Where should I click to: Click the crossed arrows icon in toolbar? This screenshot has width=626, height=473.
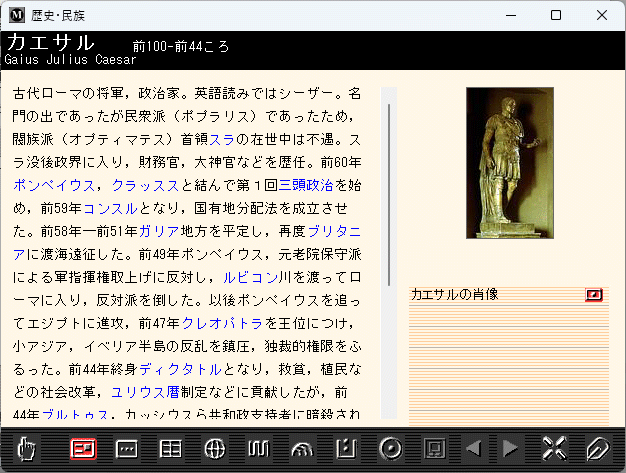point(553,449)
